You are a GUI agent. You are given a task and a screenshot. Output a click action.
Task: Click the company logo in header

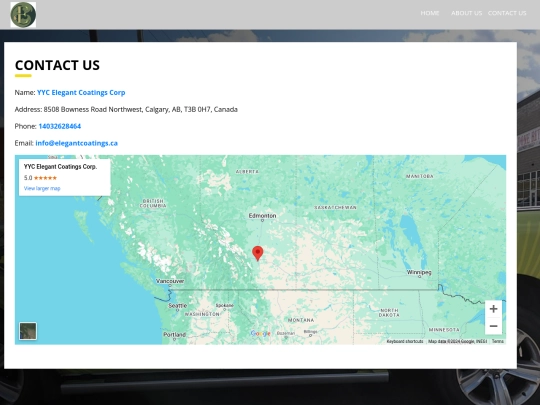click(x=23, y=14)
